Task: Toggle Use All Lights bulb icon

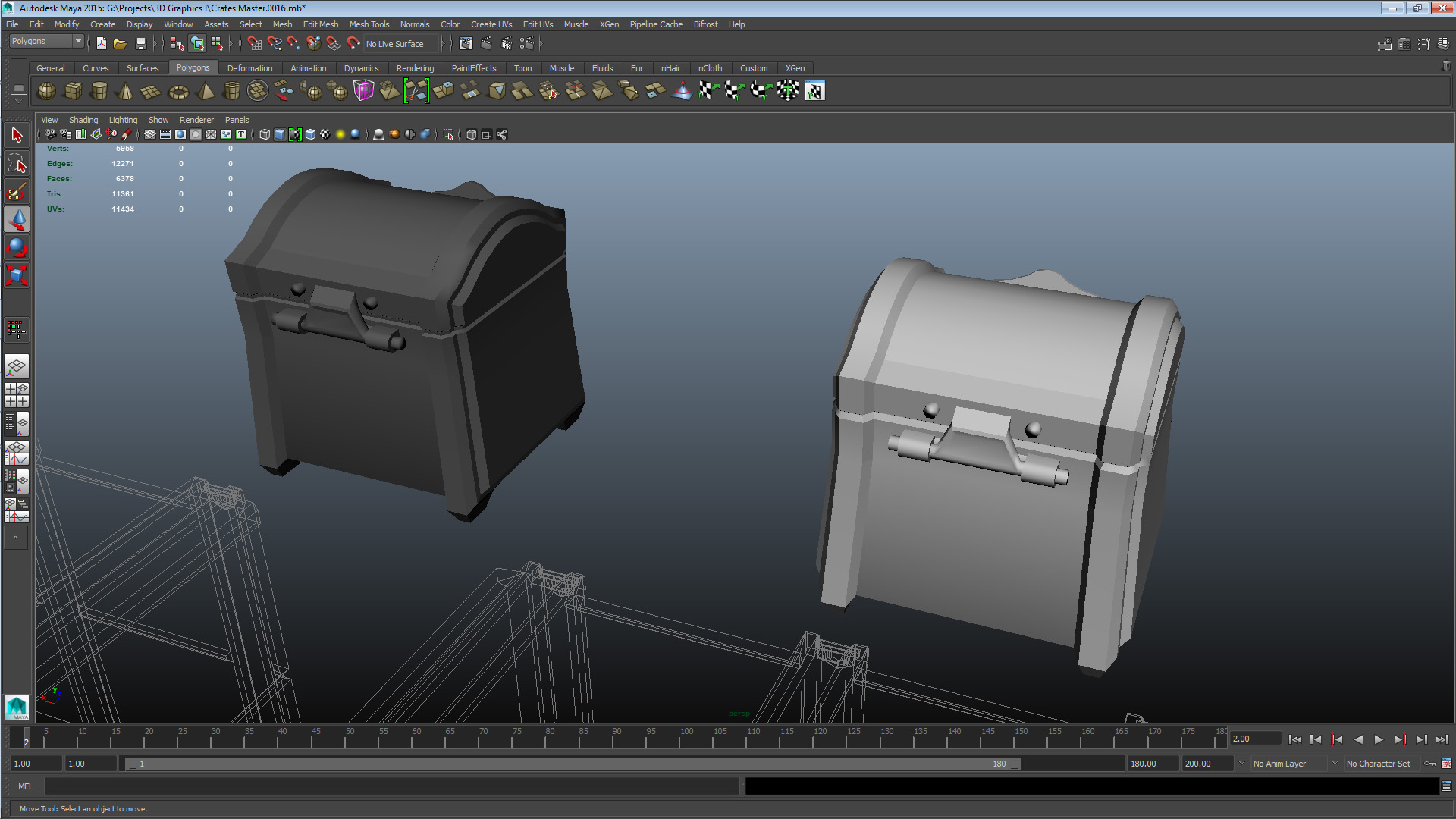Action: click(x=340, y=134)
